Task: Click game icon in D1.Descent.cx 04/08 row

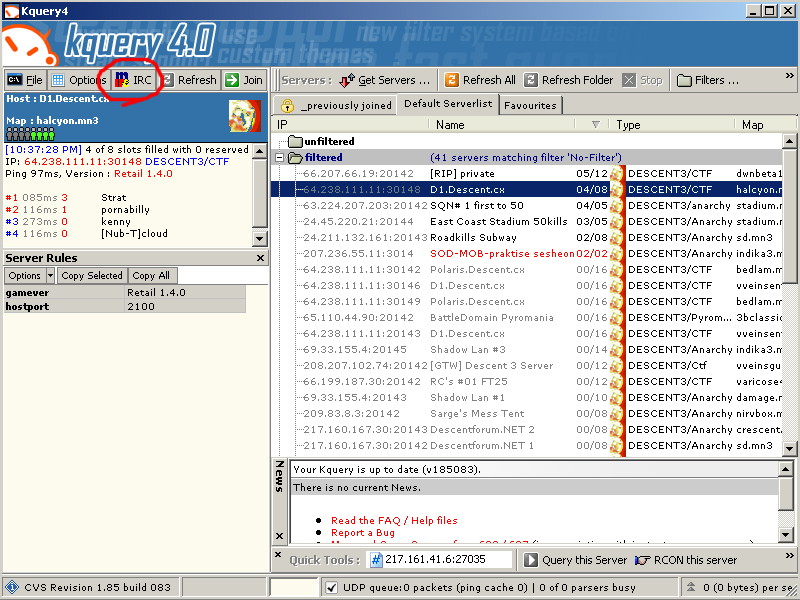Action: click(617, 190)
